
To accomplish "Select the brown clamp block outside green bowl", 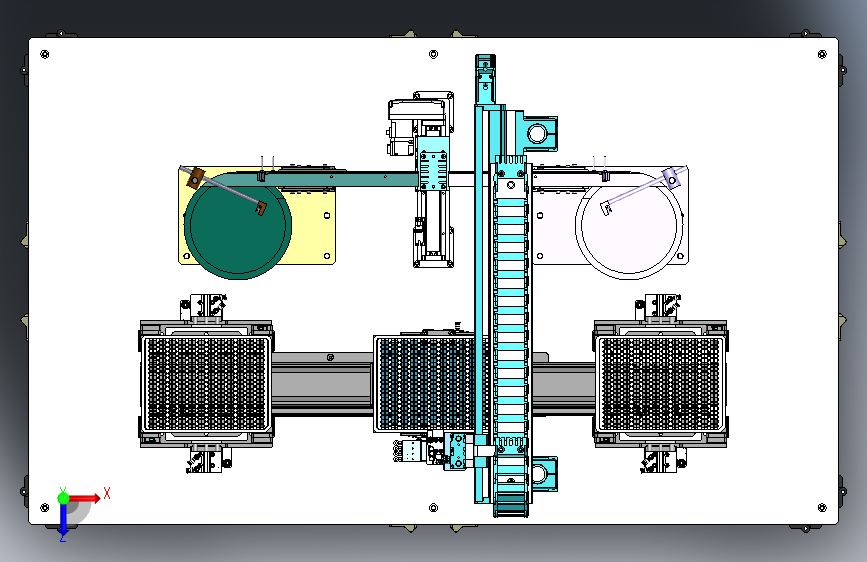I will [x=195, y=179].
